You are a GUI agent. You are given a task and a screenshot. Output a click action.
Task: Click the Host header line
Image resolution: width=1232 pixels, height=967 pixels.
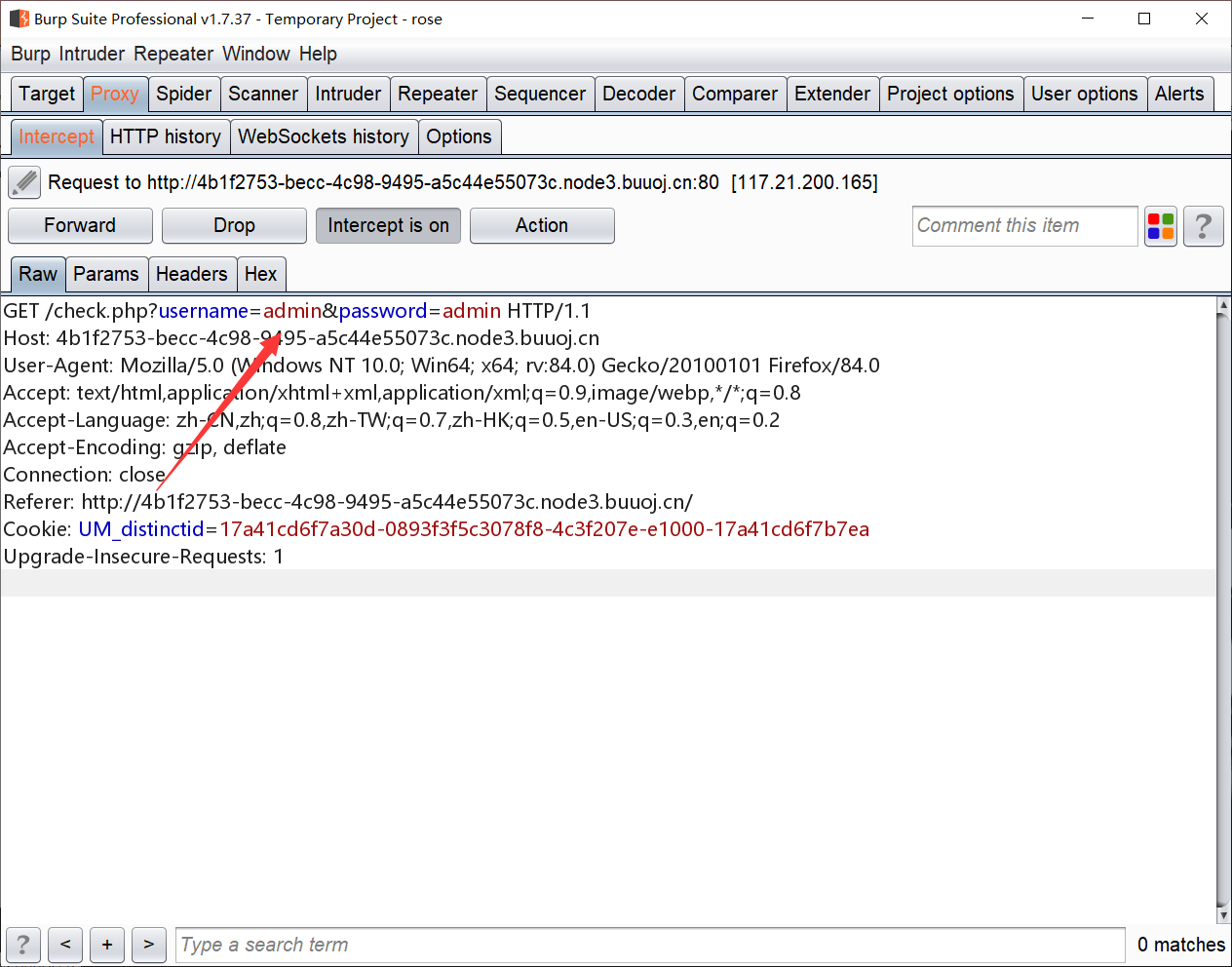[301, 338]
